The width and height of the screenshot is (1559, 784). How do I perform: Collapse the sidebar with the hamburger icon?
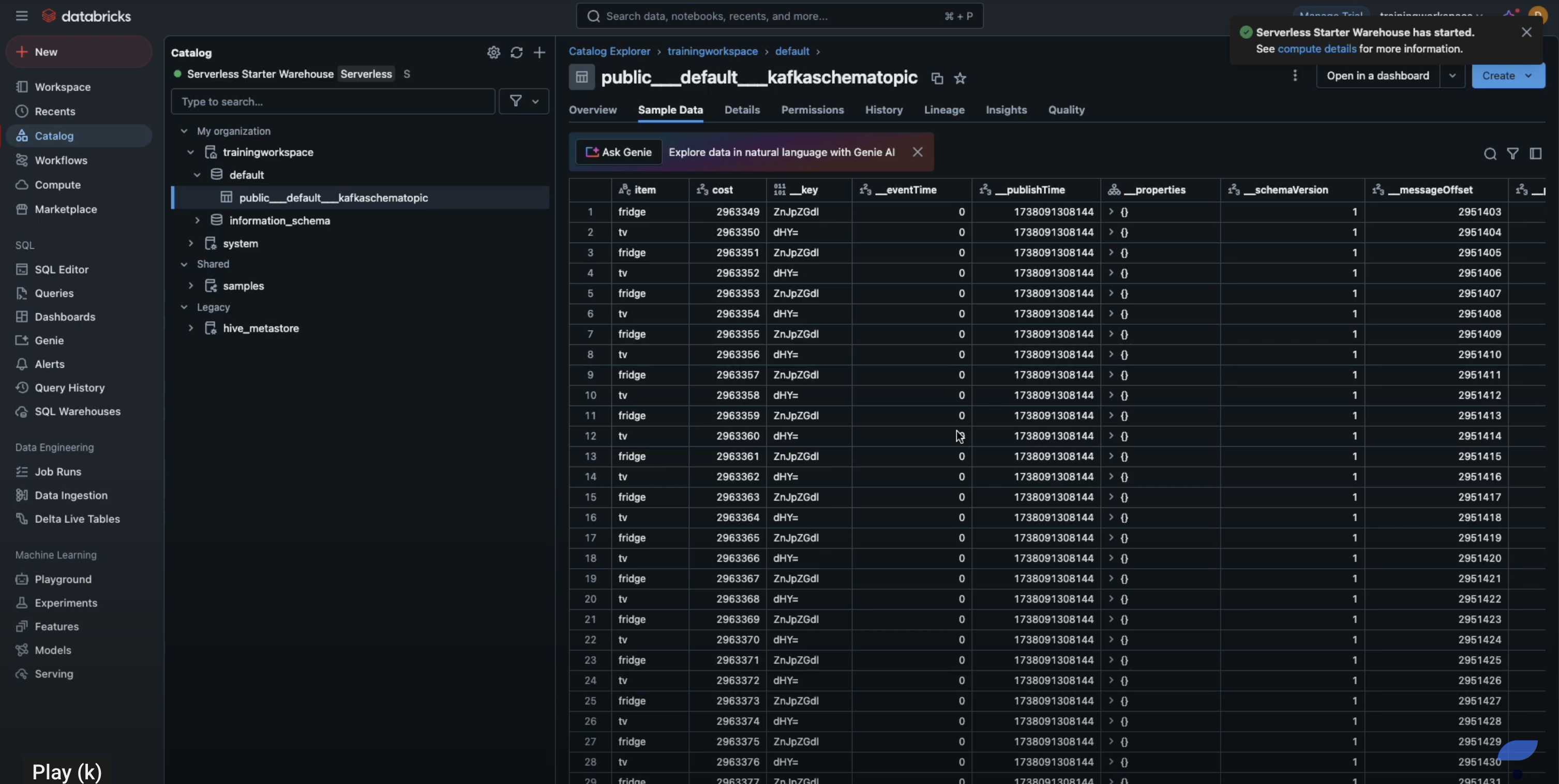[21, 16]
